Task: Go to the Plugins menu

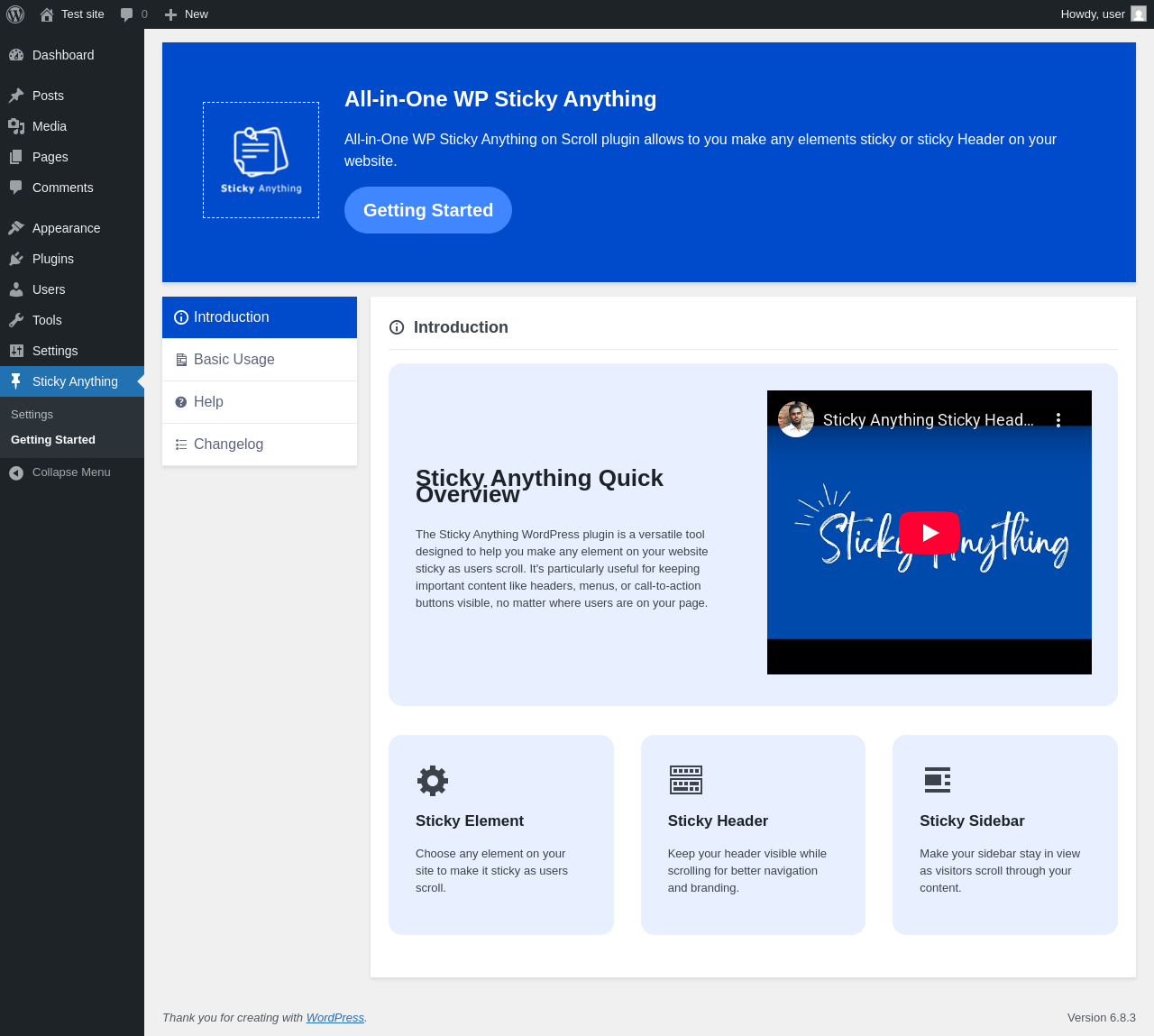Action: (72, 259)
